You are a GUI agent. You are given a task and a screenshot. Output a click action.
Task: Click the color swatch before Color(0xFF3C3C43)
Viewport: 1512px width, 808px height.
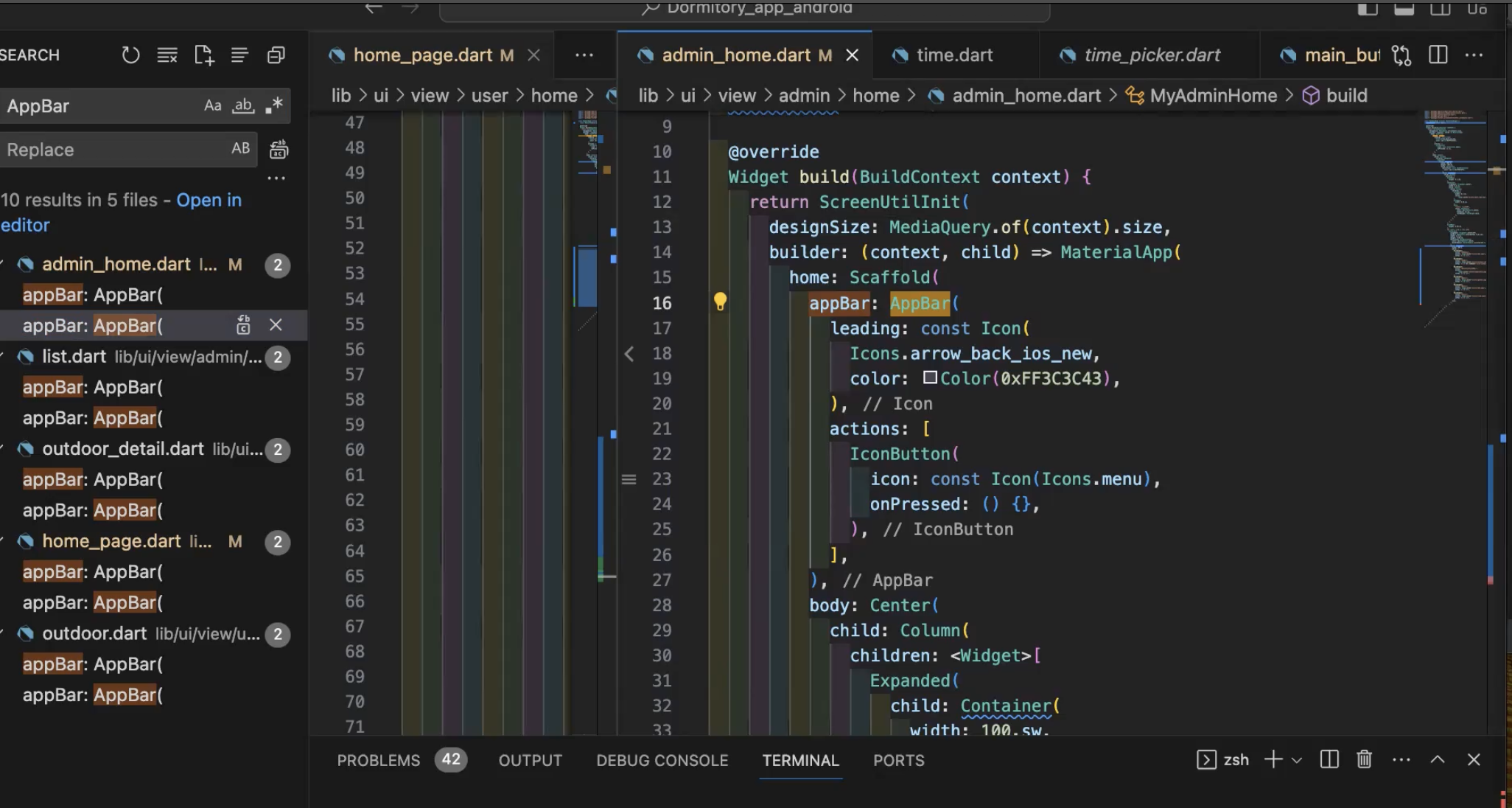pos(930,378)
